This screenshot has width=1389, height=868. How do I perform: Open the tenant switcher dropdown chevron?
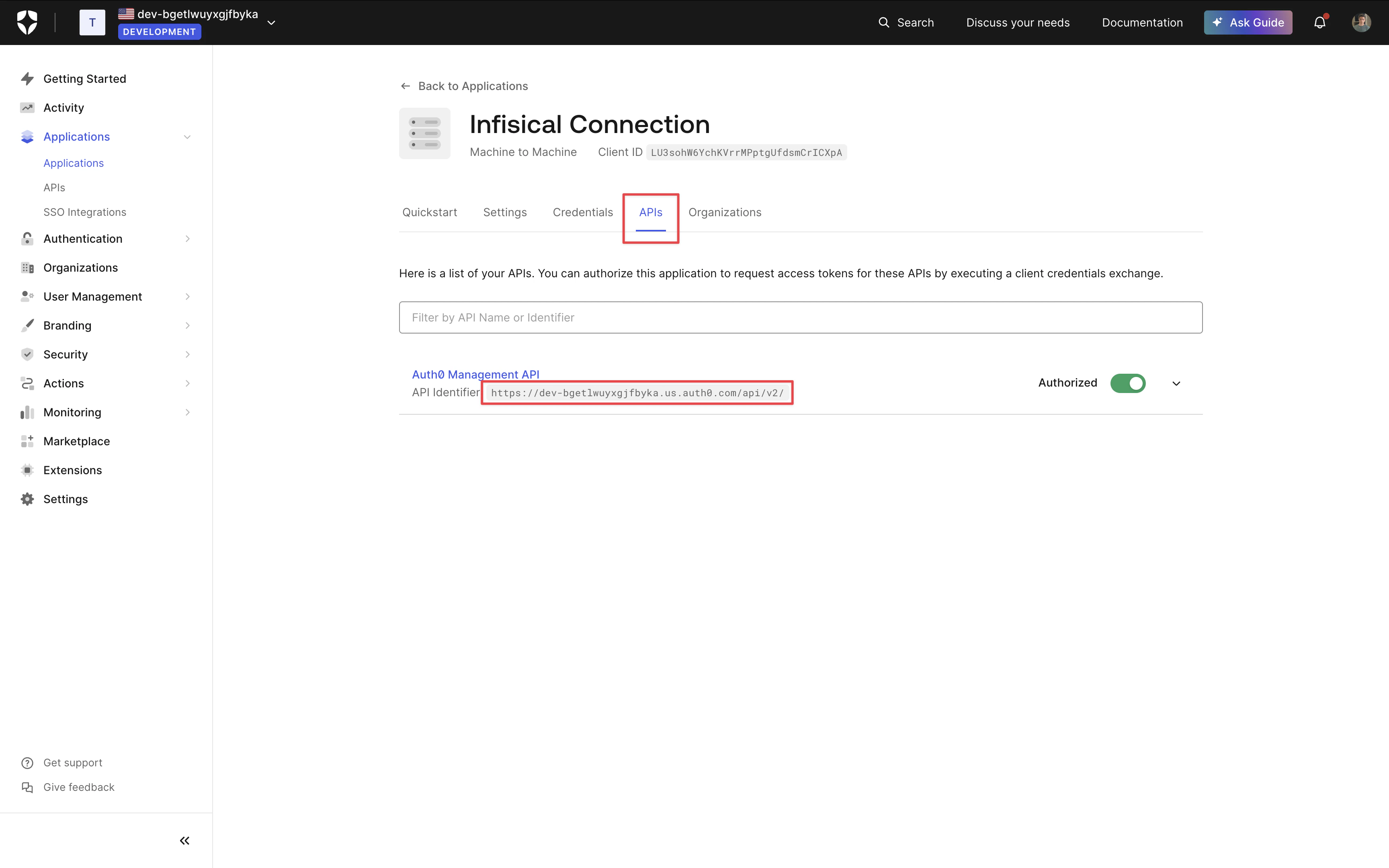click(x=271, y=23)
